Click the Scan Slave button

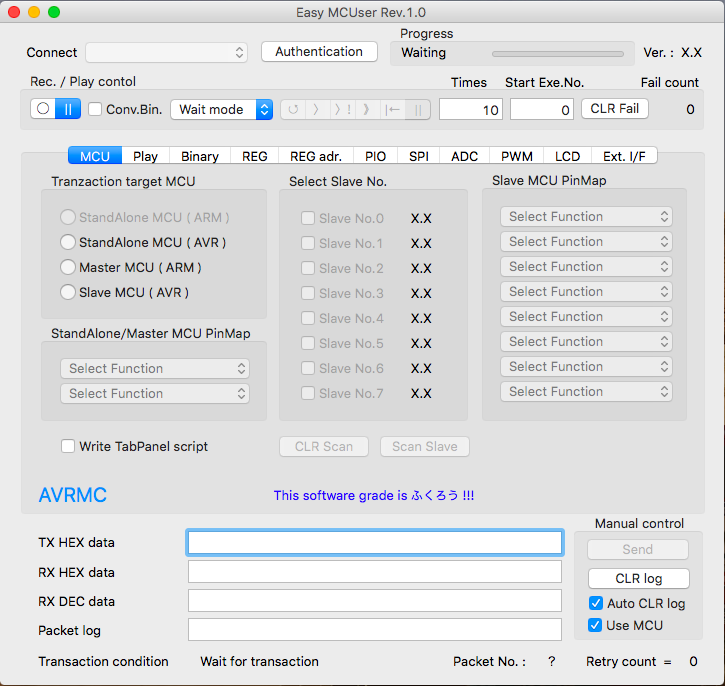424,446
